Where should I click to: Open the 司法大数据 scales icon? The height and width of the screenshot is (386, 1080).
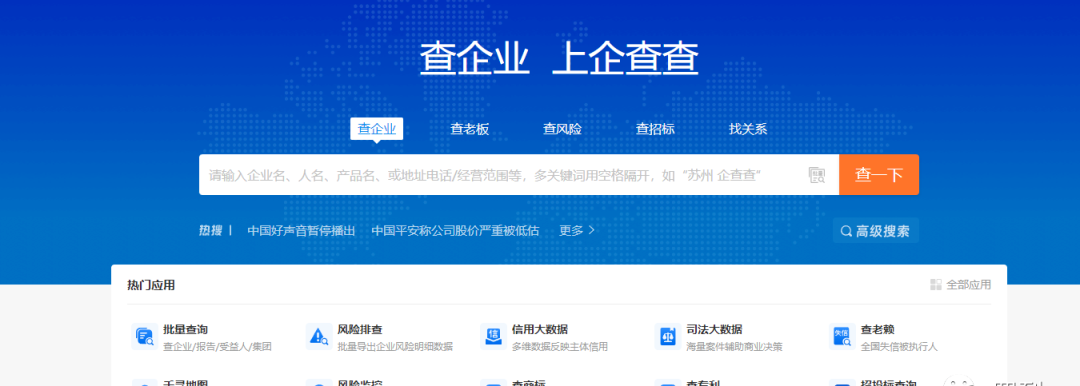pyautogui.click(x=667, y=336)
